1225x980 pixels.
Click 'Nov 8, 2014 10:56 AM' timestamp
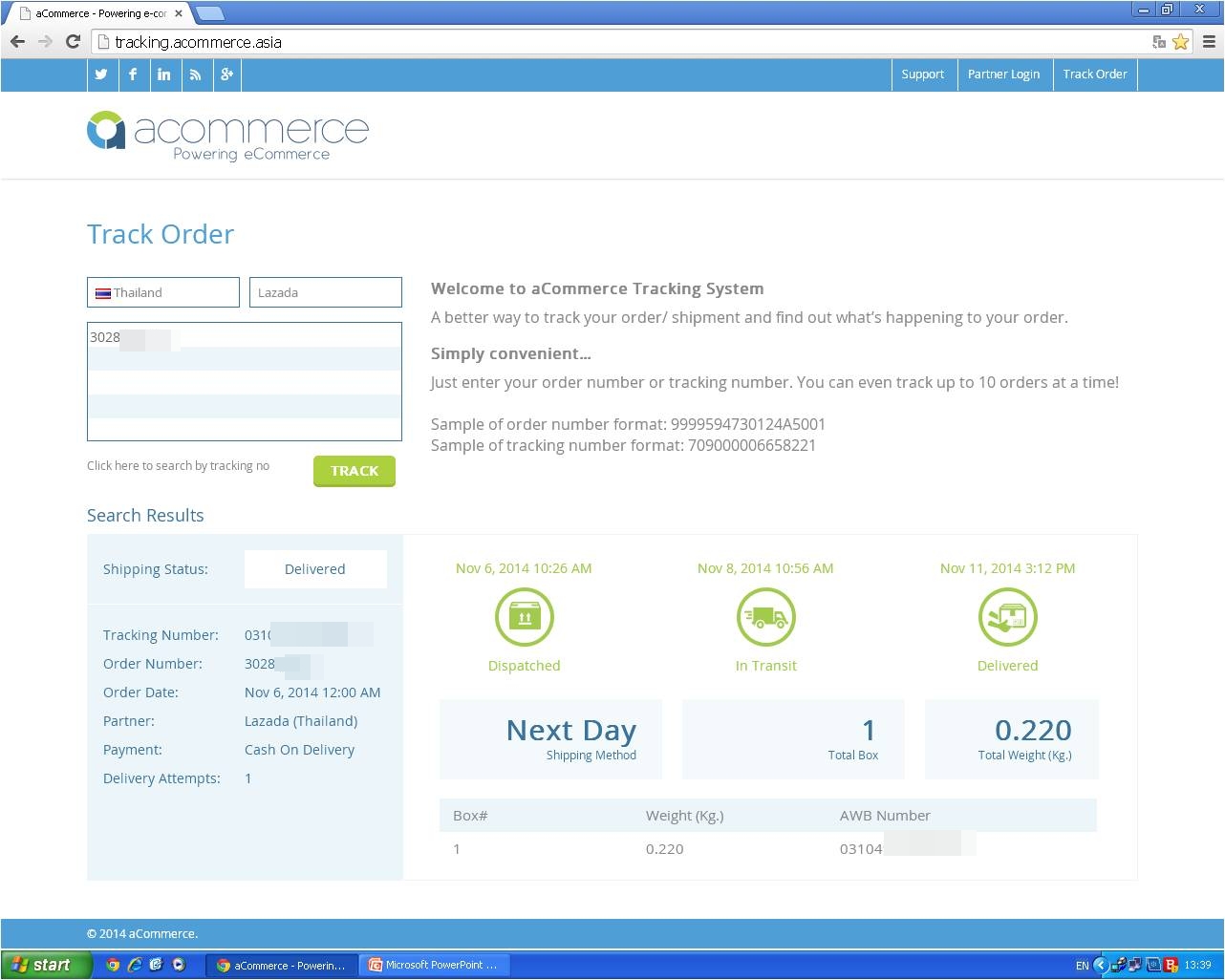765,568
